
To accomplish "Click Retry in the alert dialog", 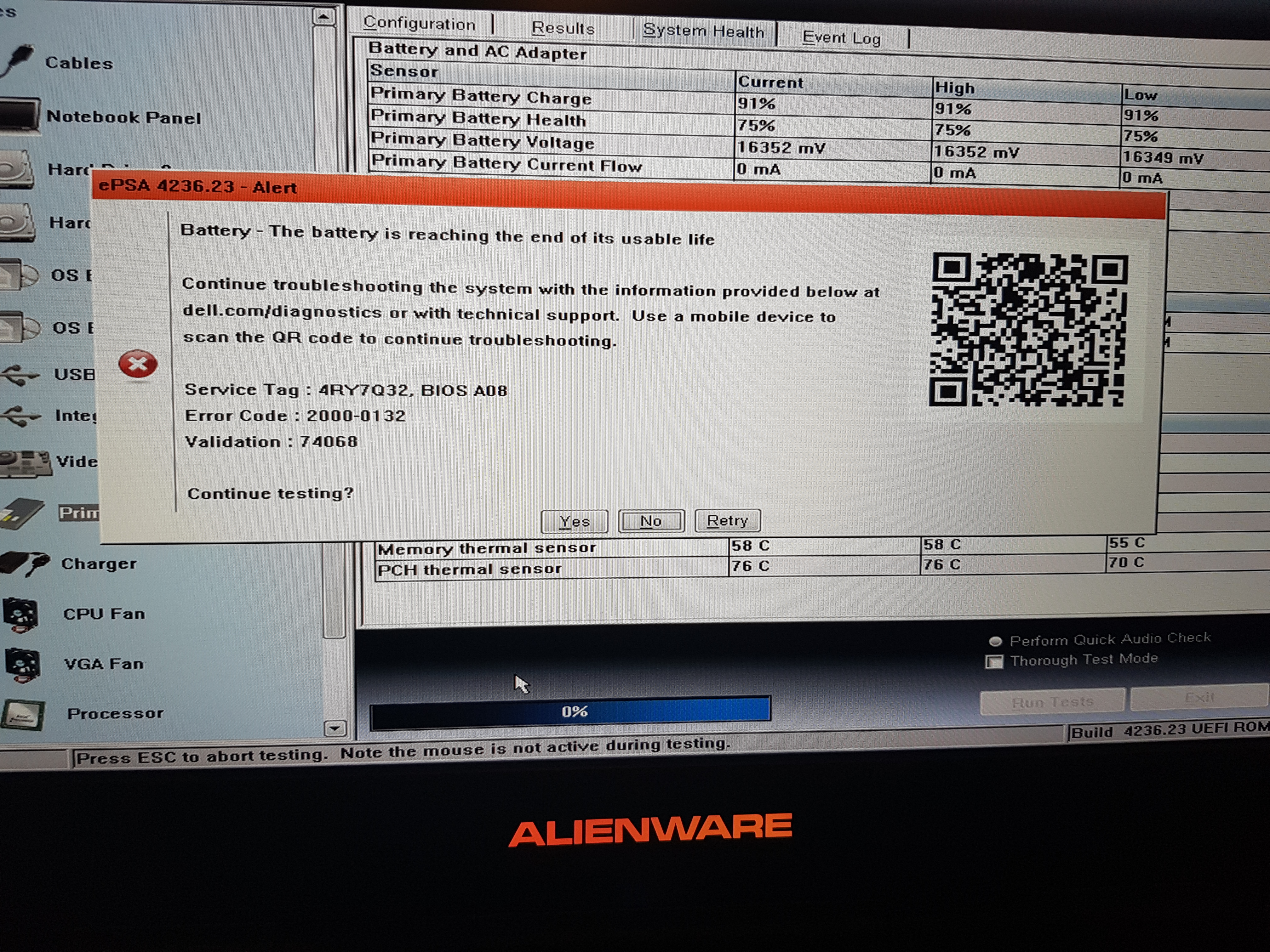I will click(x=727, y=520).
